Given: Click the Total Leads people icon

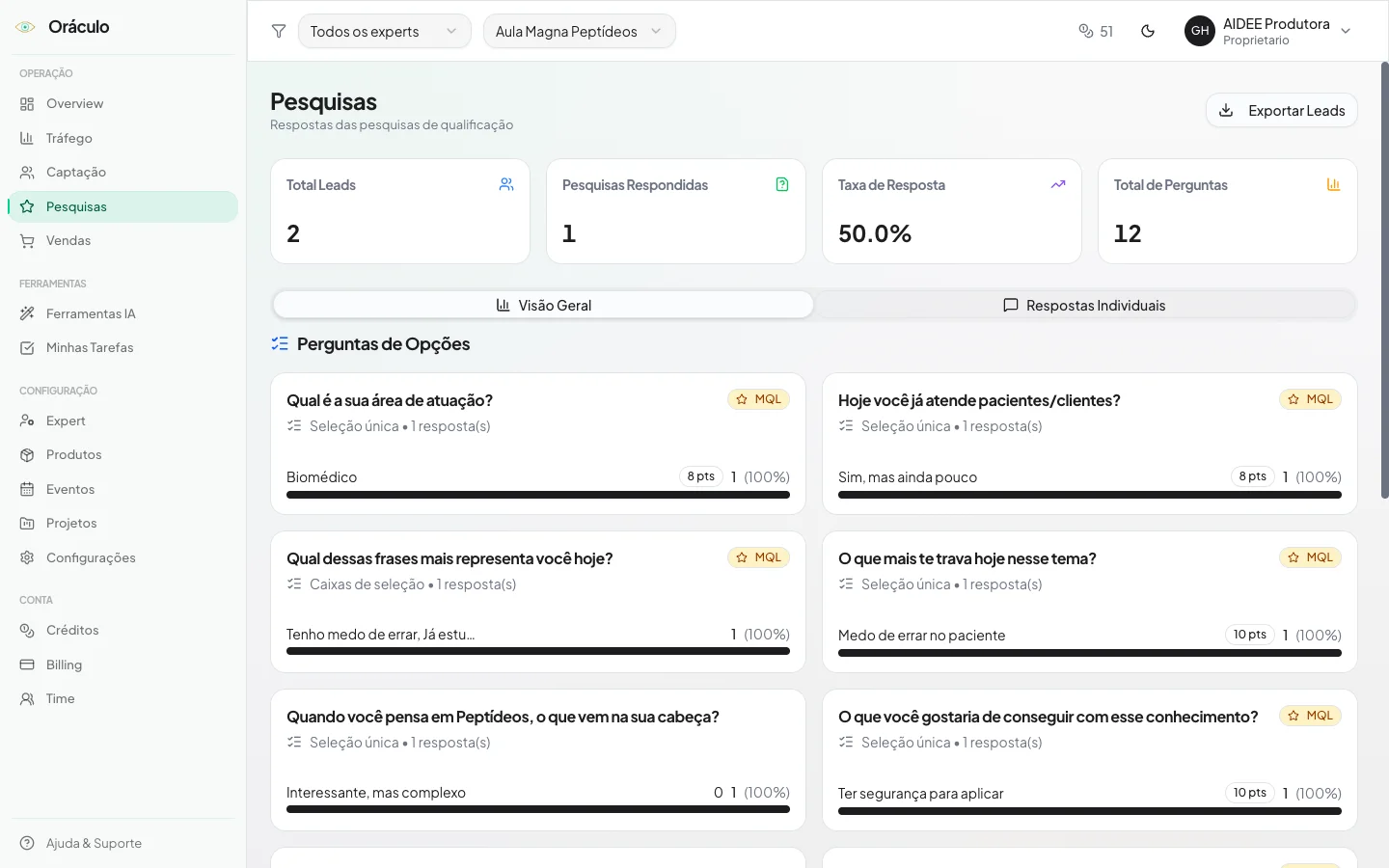Looking at the screenshot, I should point(506,184).
